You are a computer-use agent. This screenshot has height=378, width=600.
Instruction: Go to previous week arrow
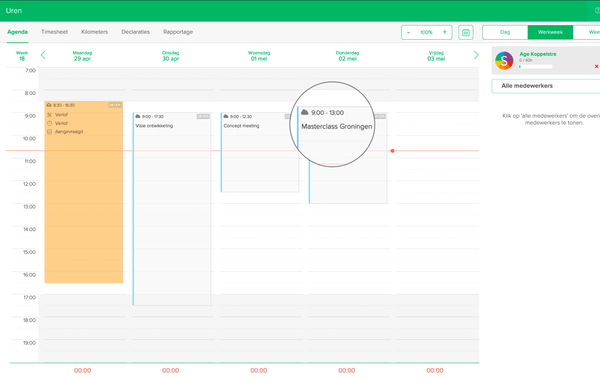43,55
